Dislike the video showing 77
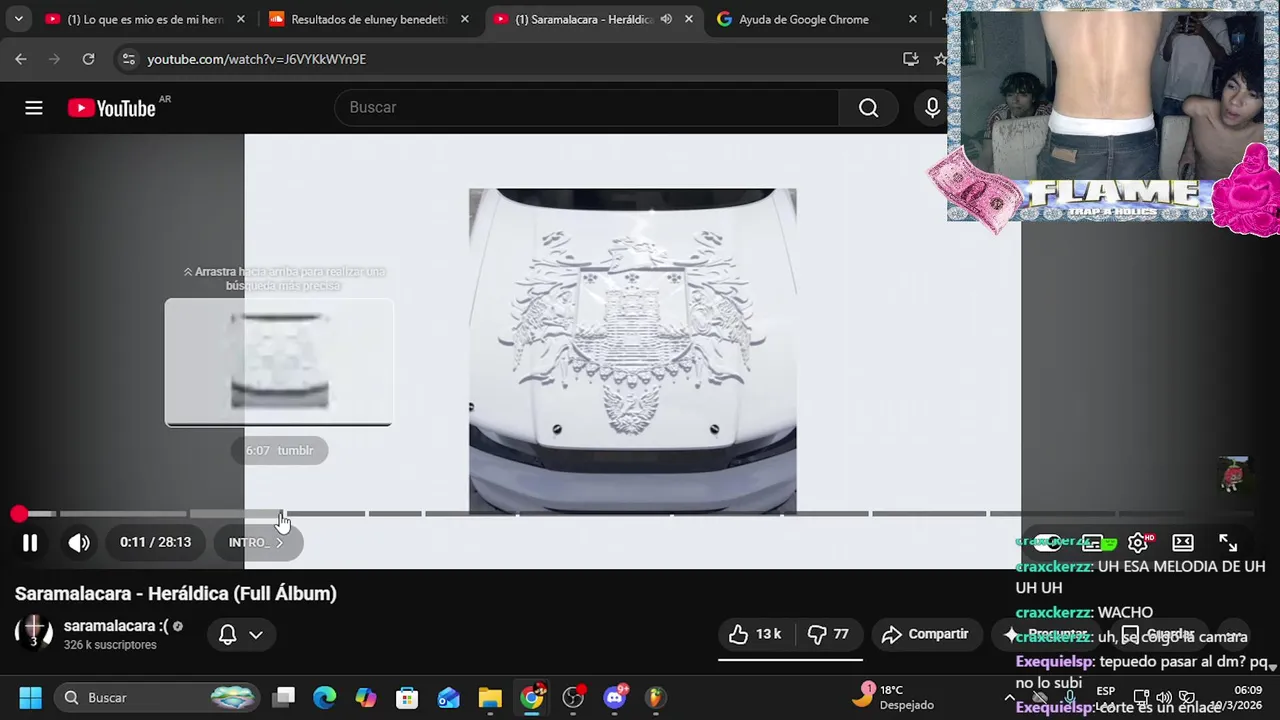The width and height of the screenshot is (1280, 720). point(828,634)
